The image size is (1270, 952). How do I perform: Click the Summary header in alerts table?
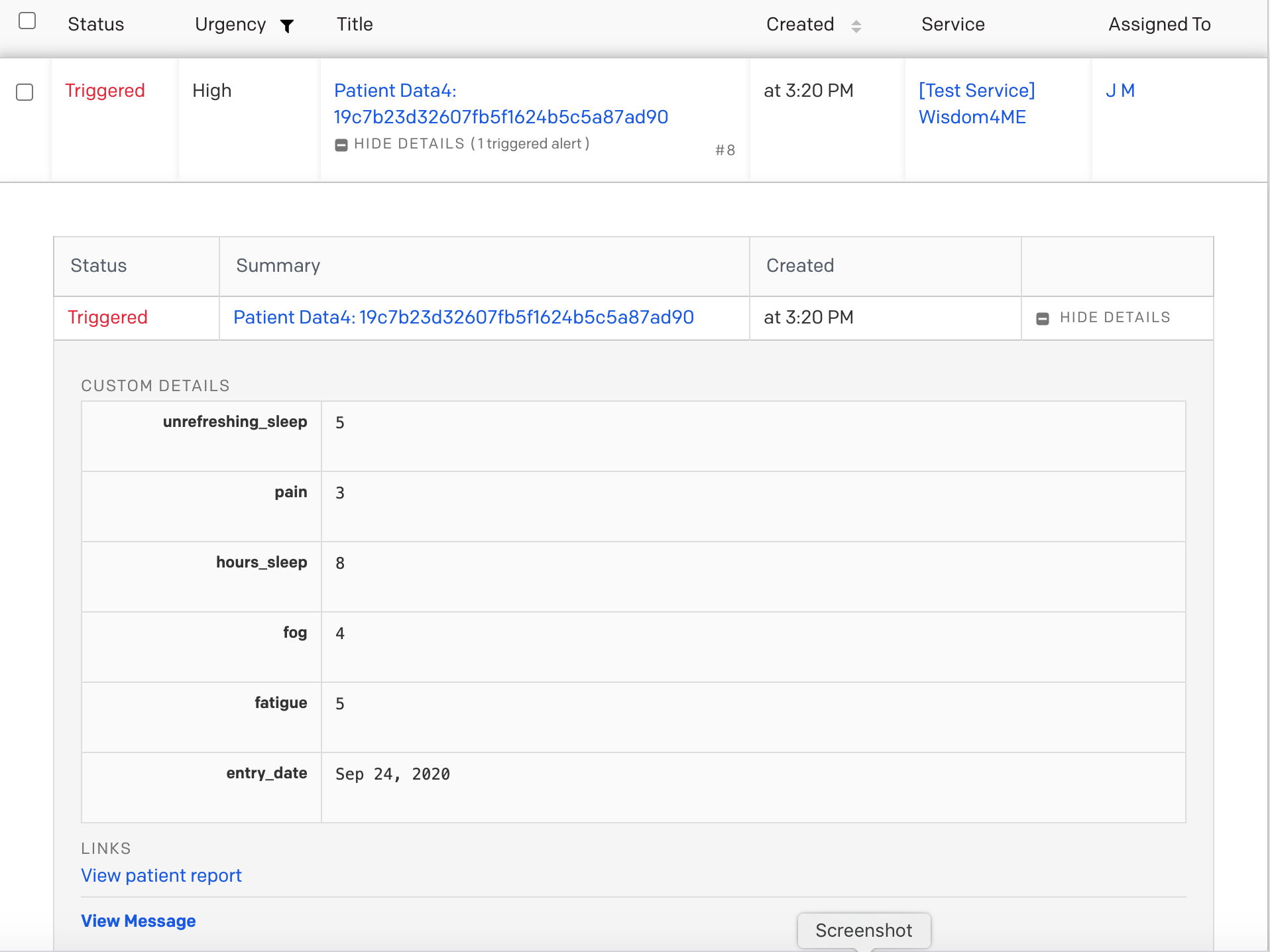pyautogui.click(x=278, y=266)
